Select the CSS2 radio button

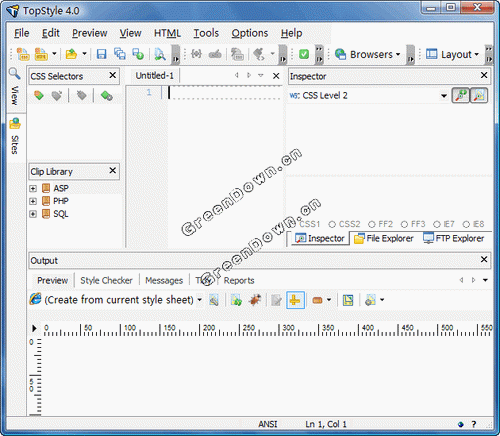(332, 224)
